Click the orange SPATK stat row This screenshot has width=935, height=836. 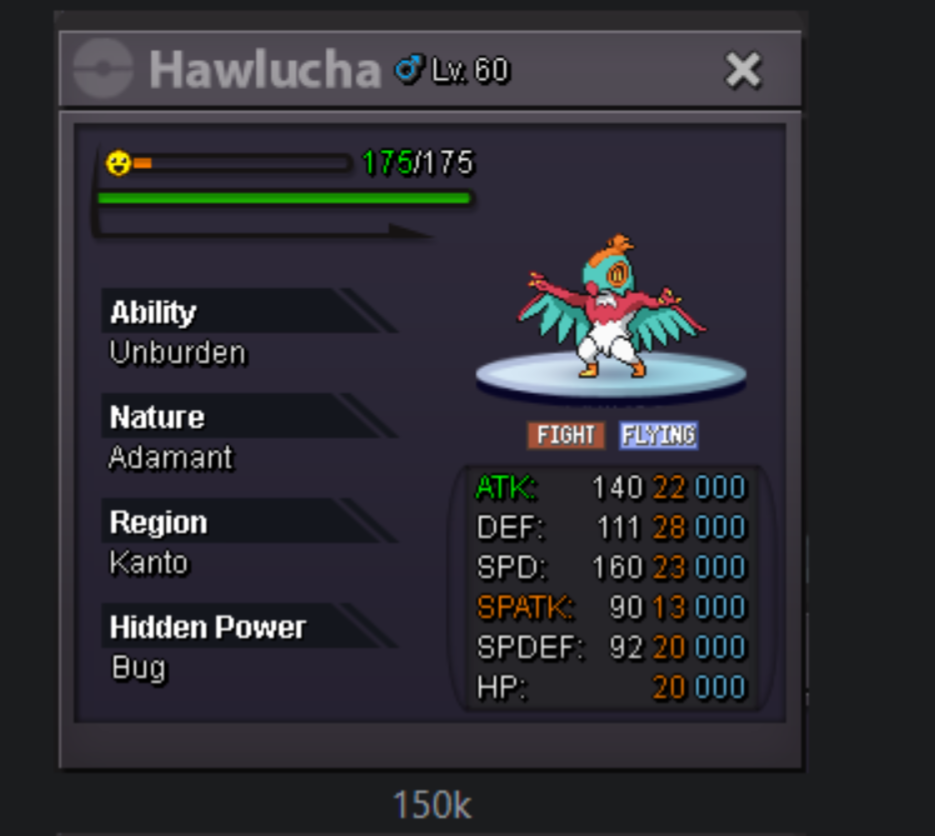[x=611, y=607]
